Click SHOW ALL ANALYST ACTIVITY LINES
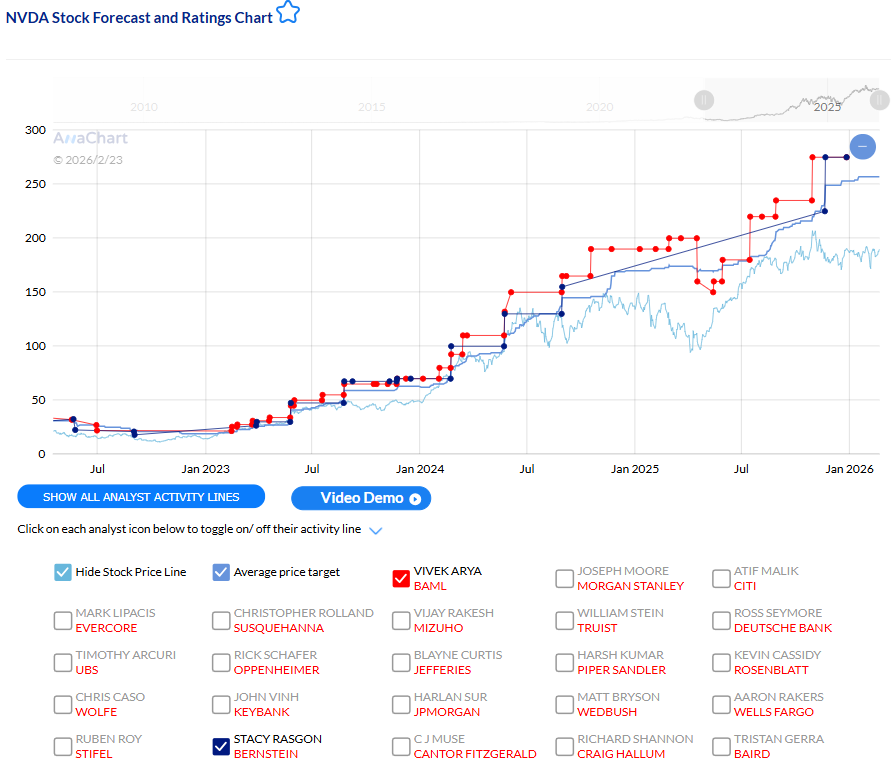The height and width of the screenshot is (771, 891). [x=140, y=497]
